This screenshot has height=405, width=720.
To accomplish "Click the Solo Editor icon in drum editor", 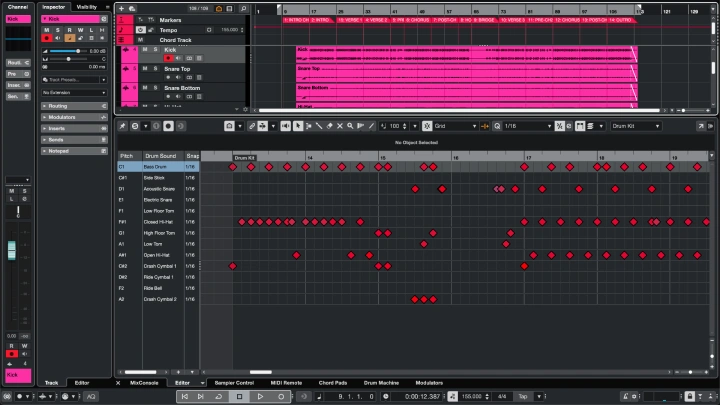I will 135,126.
